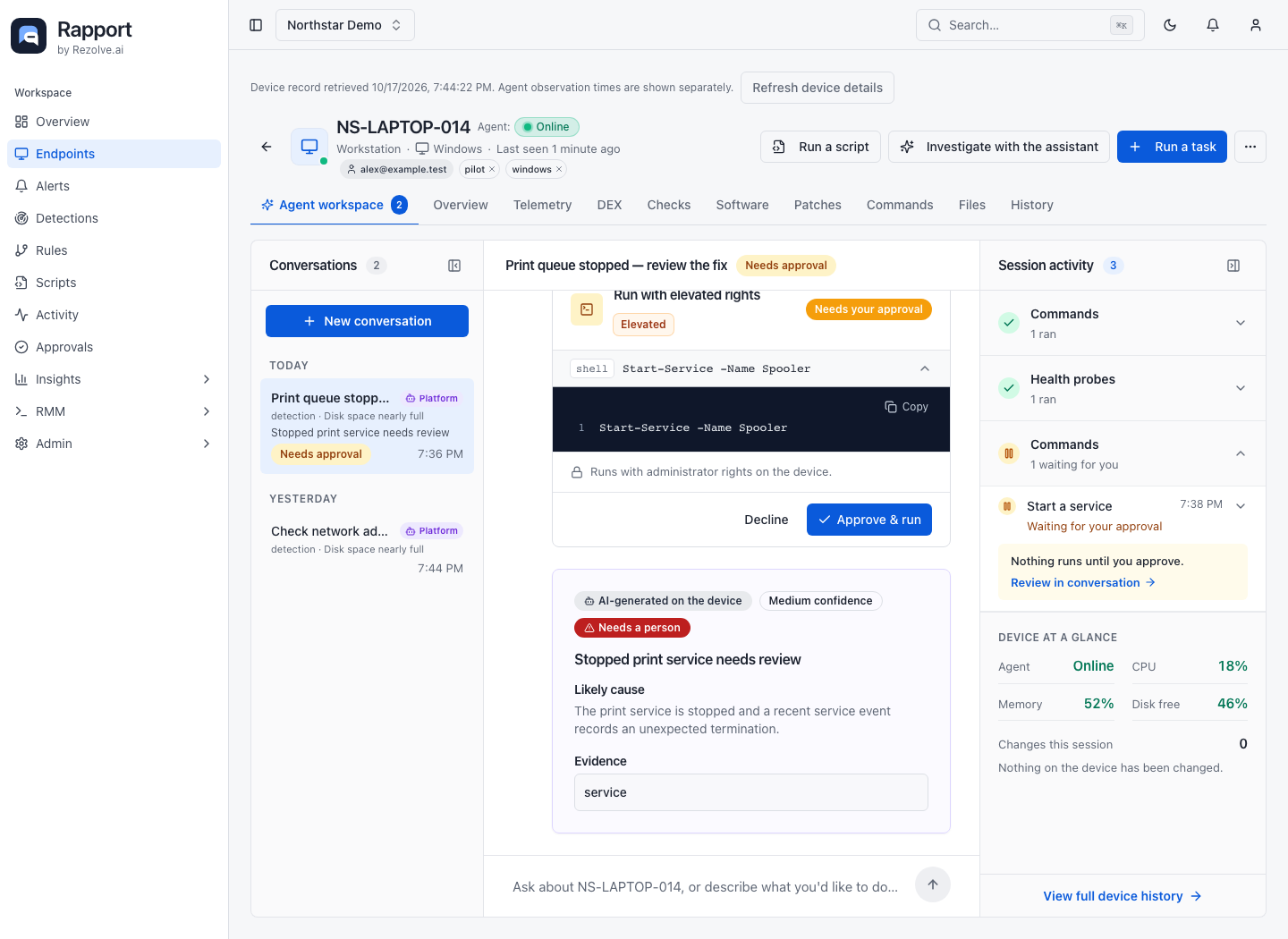Copy the Start-Service command
Screen dimensions: 1288x939
pyautogui.click(x=907, y=407)
